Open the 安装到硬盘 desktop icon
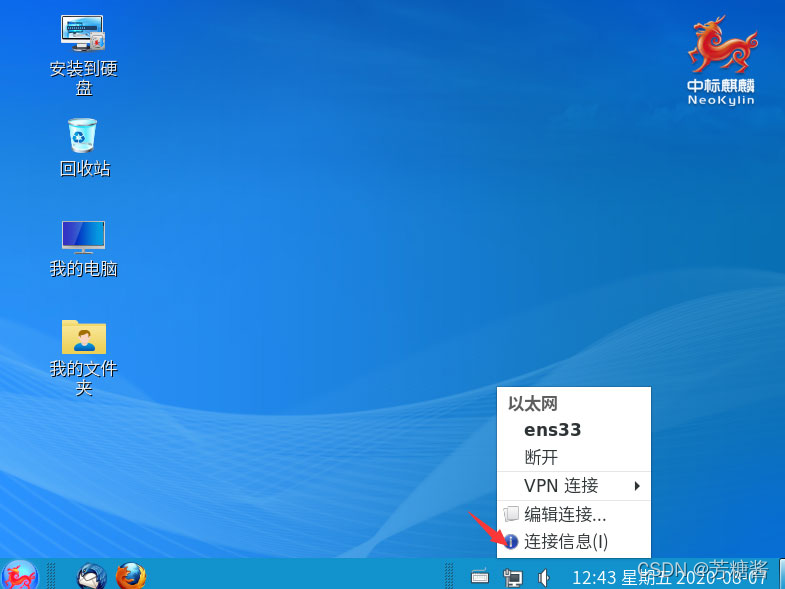 point(83,55)
